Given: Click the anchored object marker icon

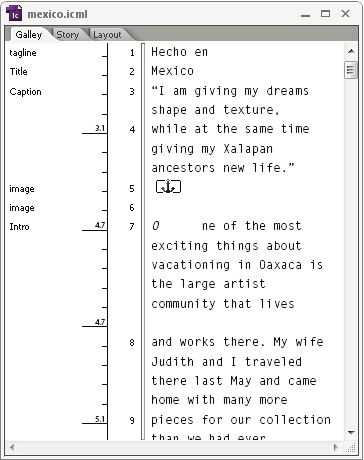Looking at the screenshot, I should point(168,187).
